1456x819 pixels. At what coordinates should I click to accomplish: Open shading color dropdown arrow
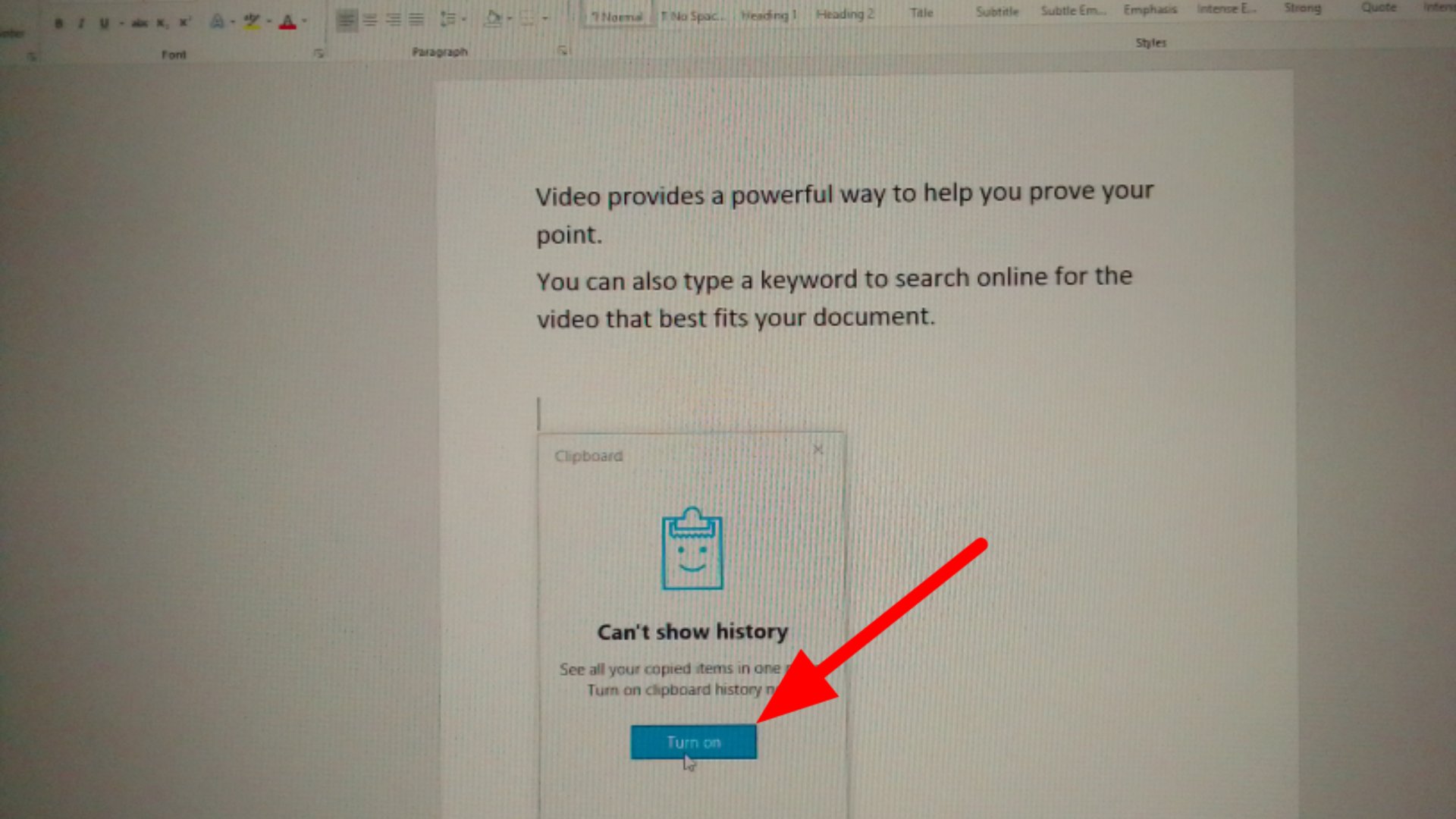click(x=510, y=18)
